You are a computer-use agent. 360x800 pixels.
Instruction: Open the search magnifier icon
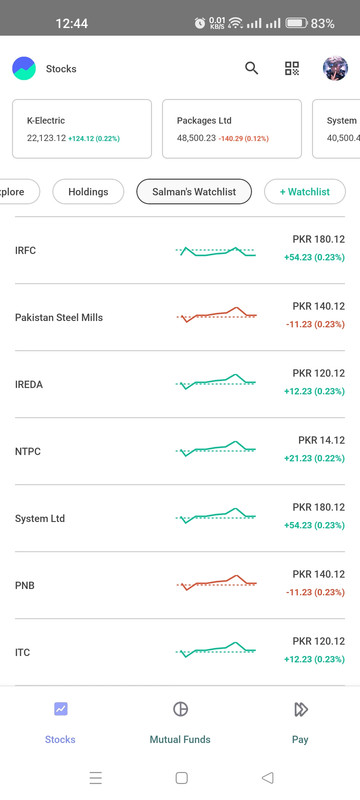[251, 68]
